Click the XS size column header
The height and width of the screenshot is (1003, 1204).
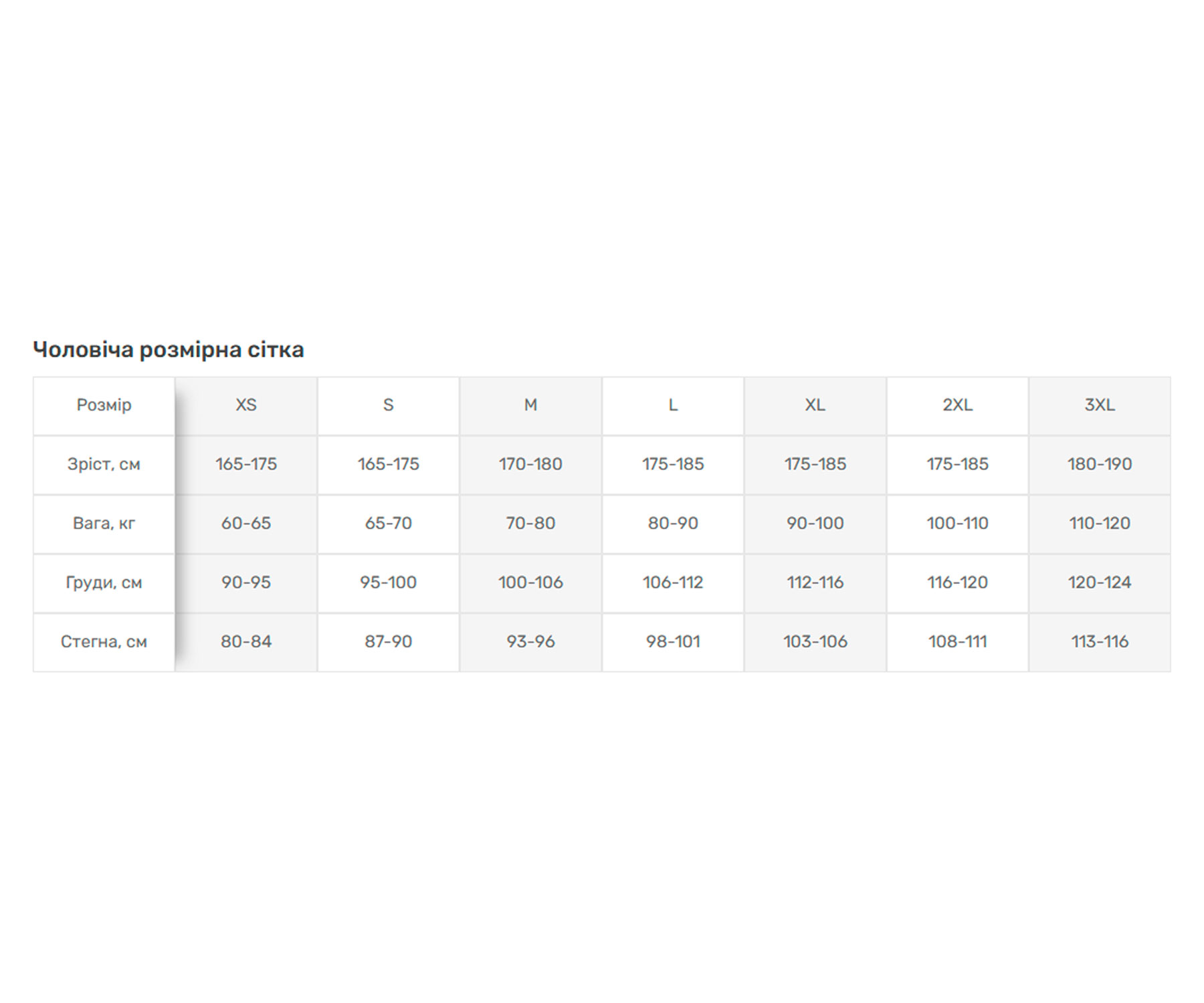click(x=246, y=405)
